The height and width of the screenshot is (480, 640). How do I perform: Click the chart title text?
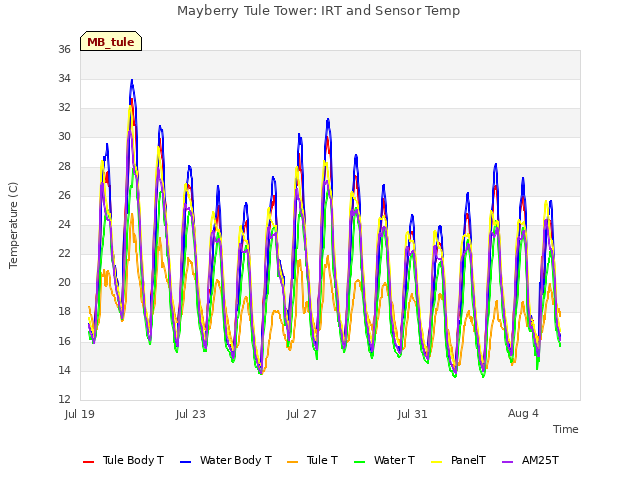click(318, 11)
